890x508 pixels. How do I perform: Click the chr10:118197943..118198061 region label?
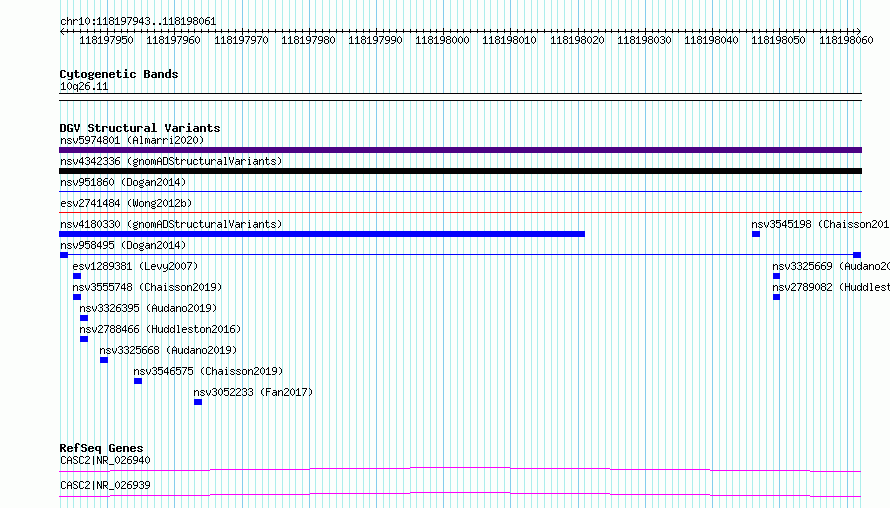[x=138, y=22]
